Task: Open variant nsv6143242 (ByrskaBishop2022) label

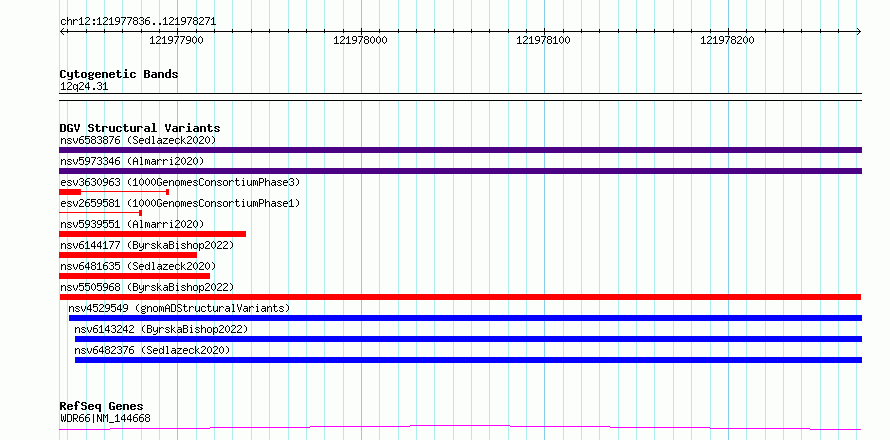Action: tap(161, 329)
